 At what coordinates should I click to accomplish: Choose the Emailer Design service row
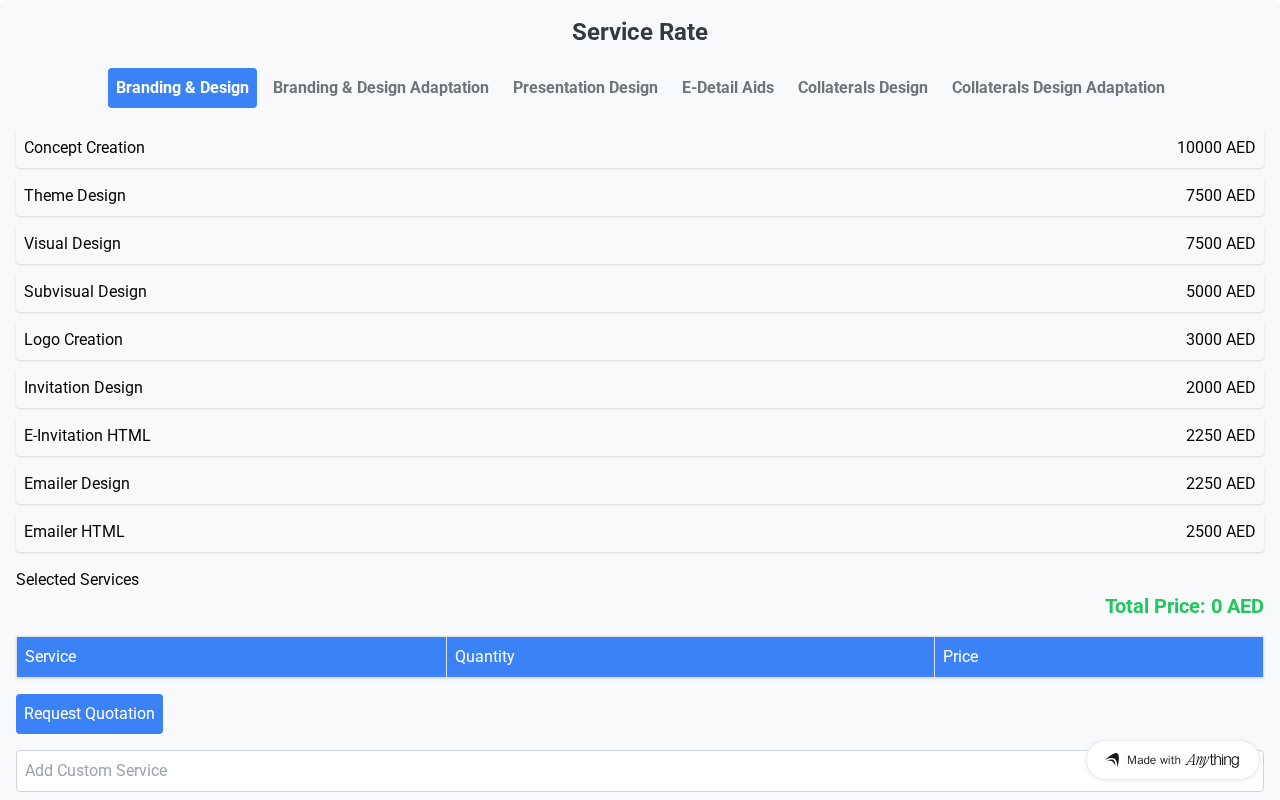(640, 484)
